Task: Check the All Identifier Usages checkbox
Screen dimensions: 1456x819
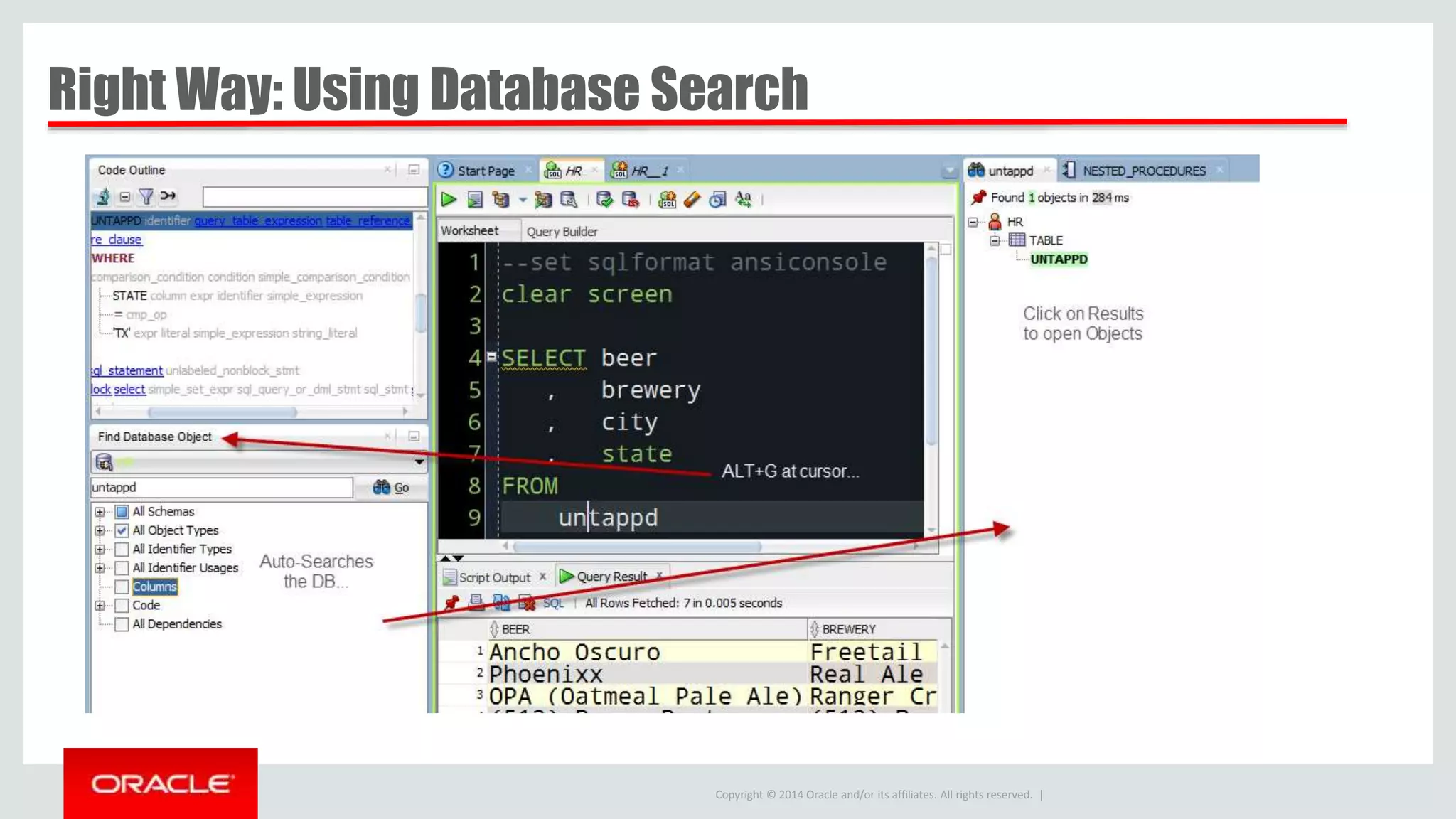Action: (x=122, y=568)
